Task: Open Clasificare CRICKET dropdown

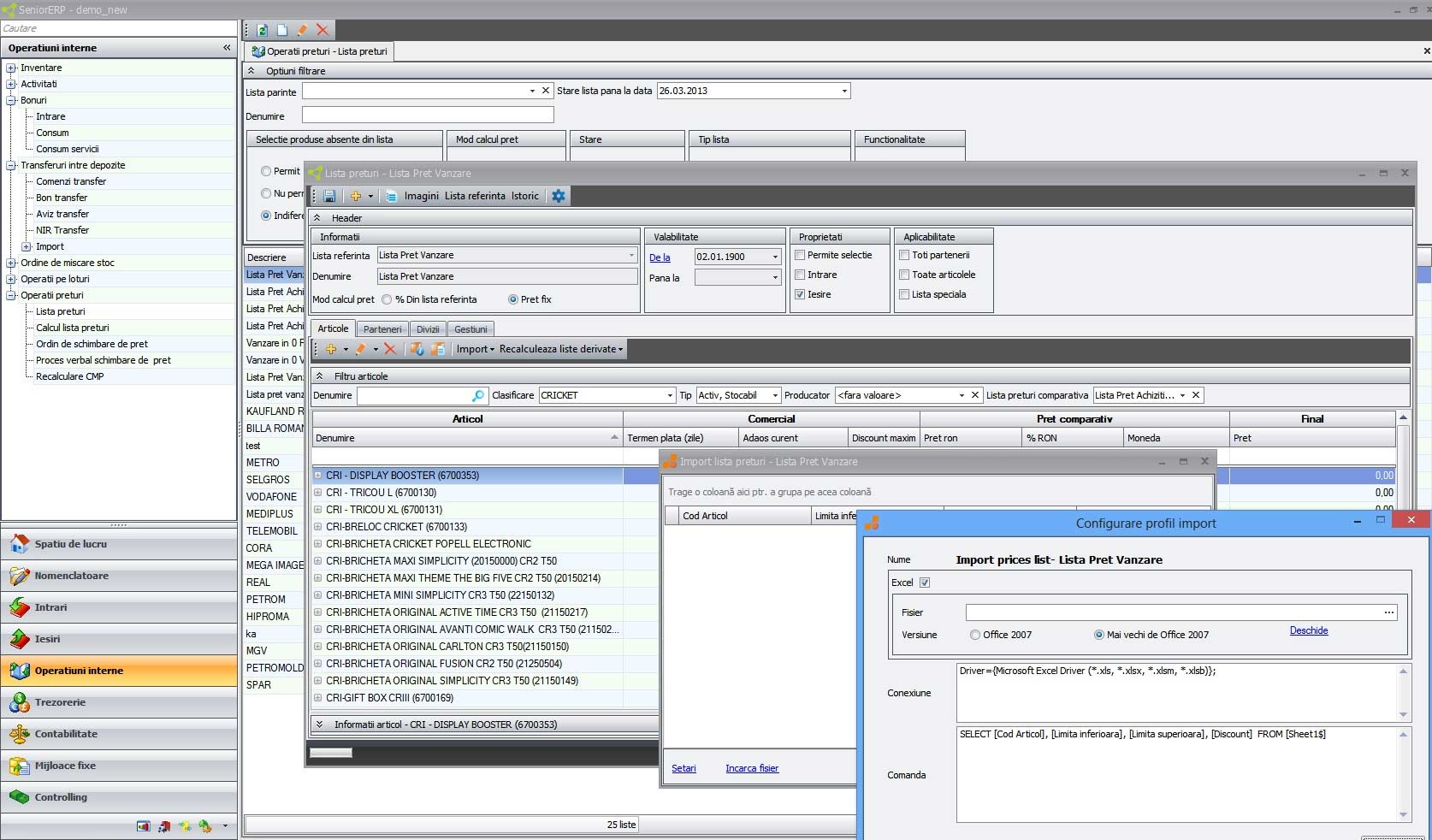Action: point(670,395)
